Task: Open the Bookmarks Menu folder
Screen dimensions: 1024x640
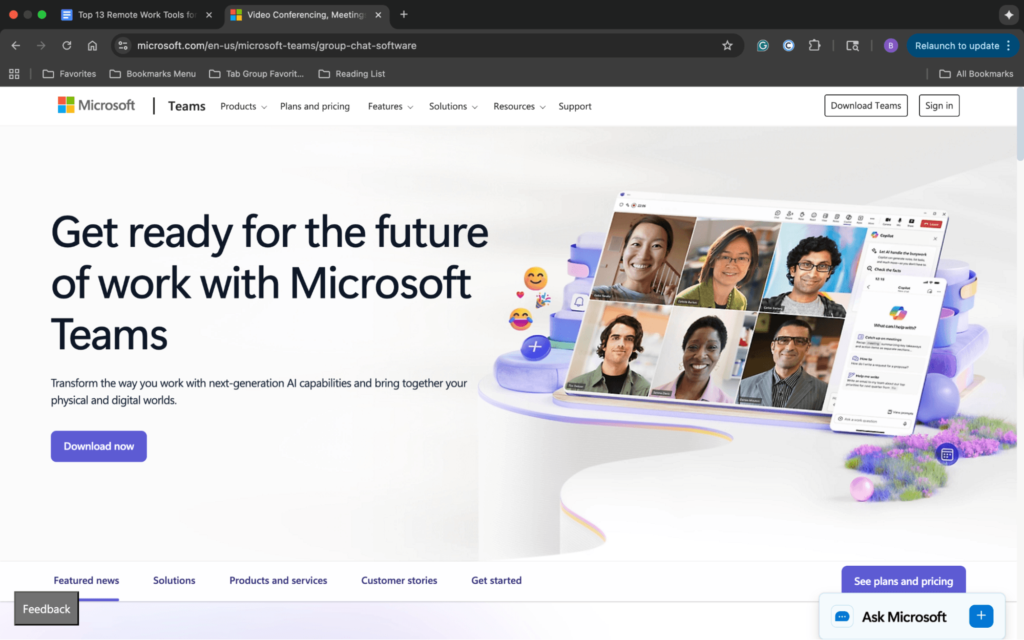Action: [153, 74]
